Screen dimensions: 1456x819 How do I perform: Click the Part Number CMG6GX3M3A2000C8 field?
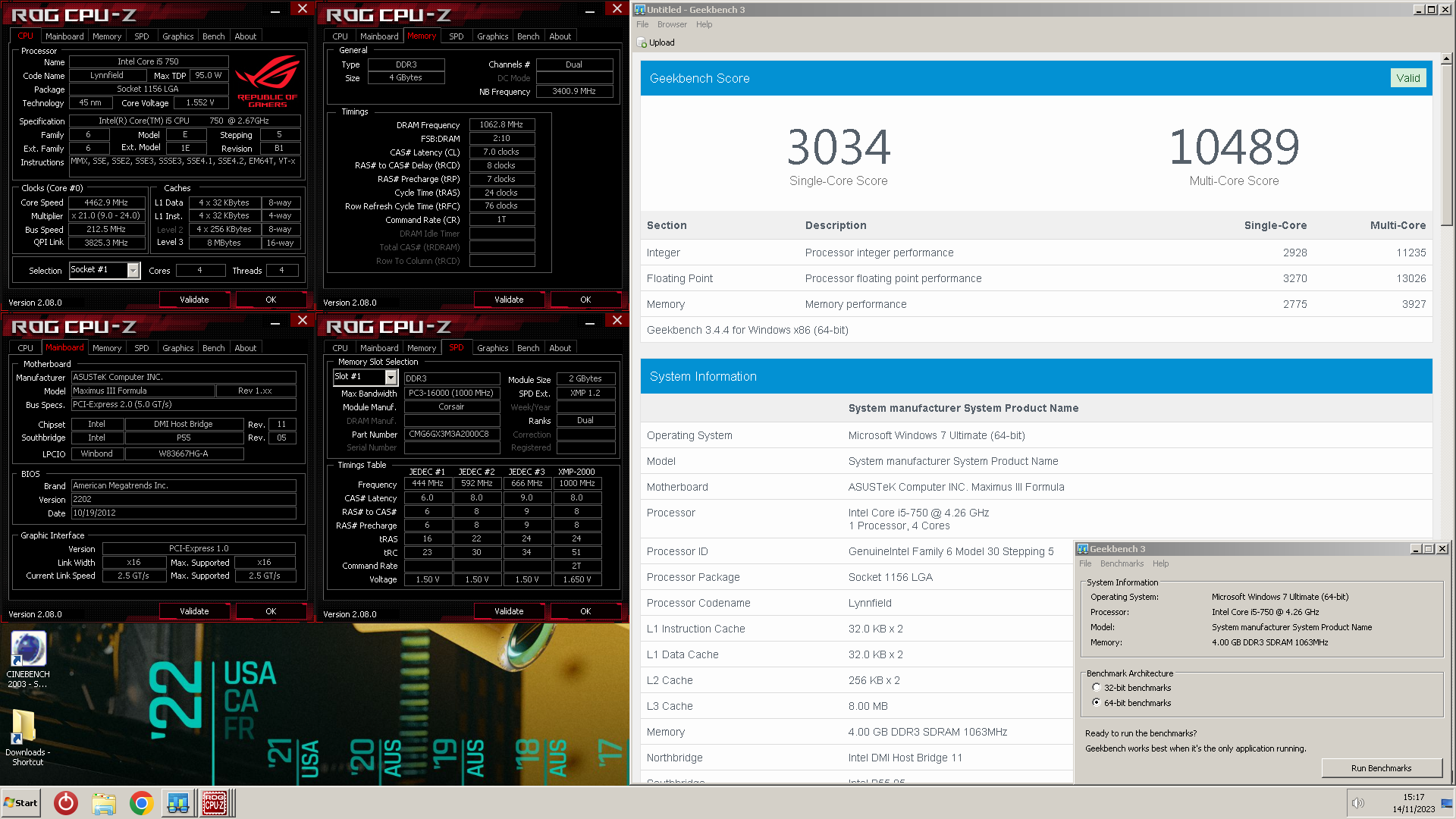[x=452, y=434]
